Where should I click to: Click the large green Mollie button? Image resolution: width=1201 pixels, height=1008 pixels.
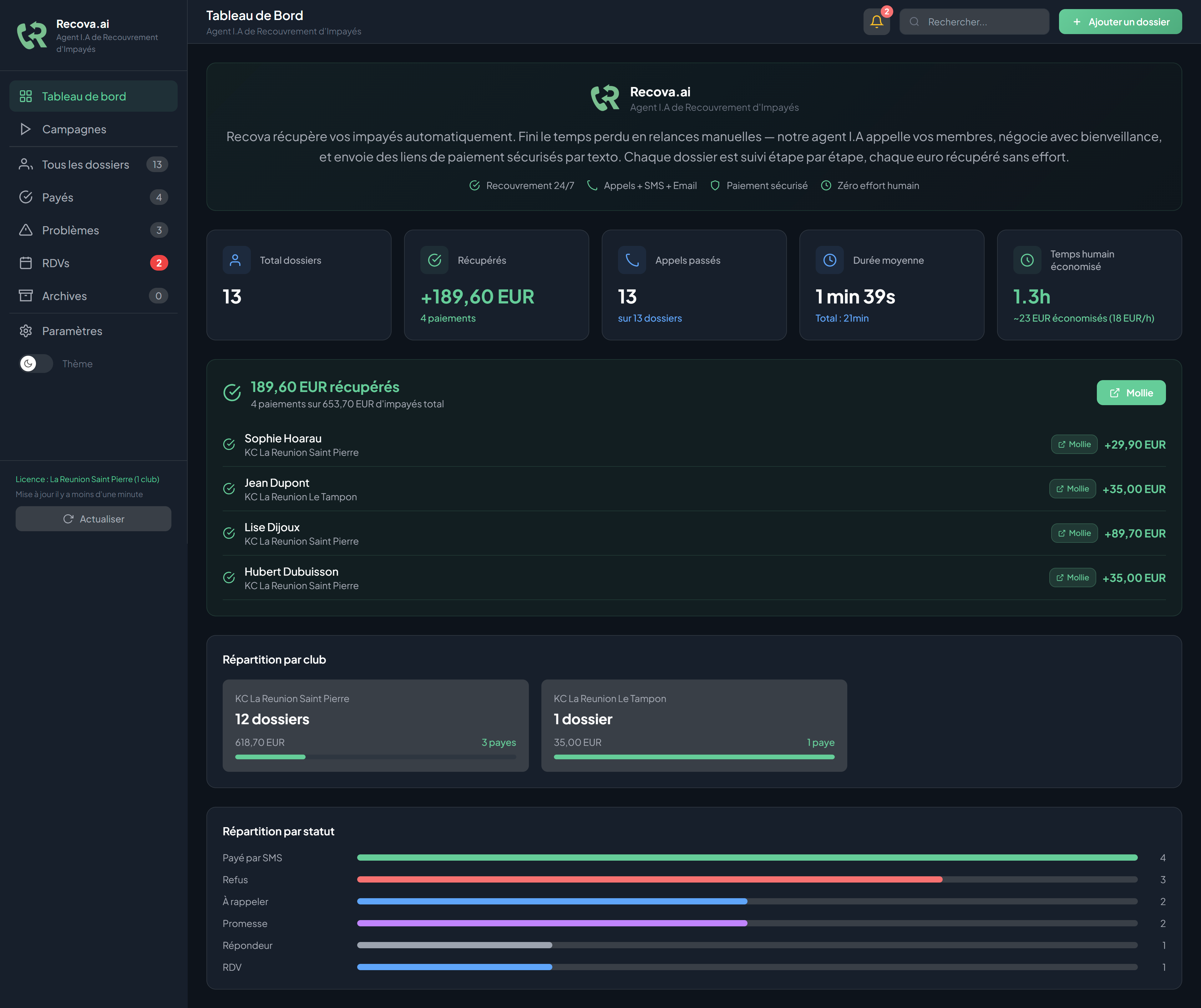1131,393
